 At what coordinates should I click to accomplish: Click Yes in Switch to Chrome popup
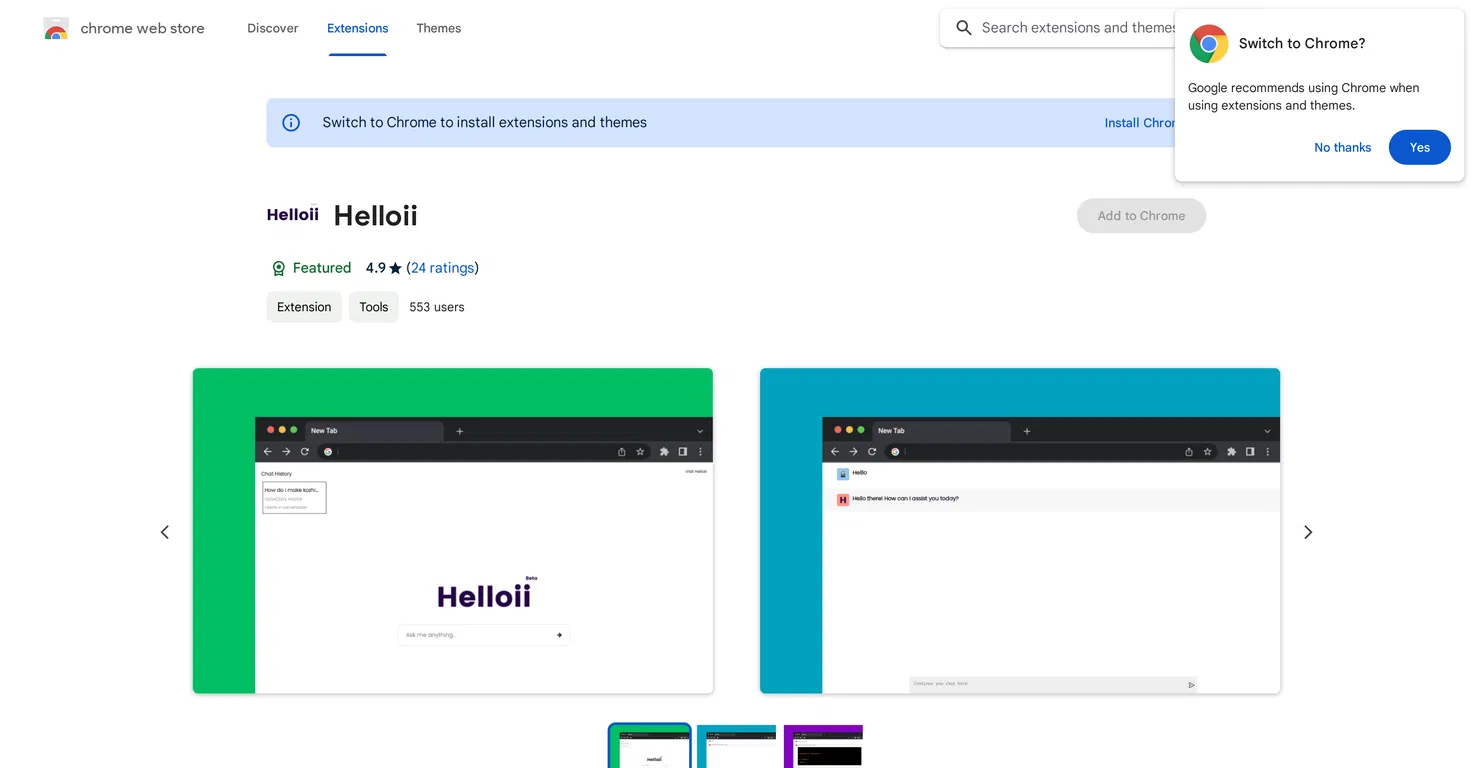(1420, 147)
